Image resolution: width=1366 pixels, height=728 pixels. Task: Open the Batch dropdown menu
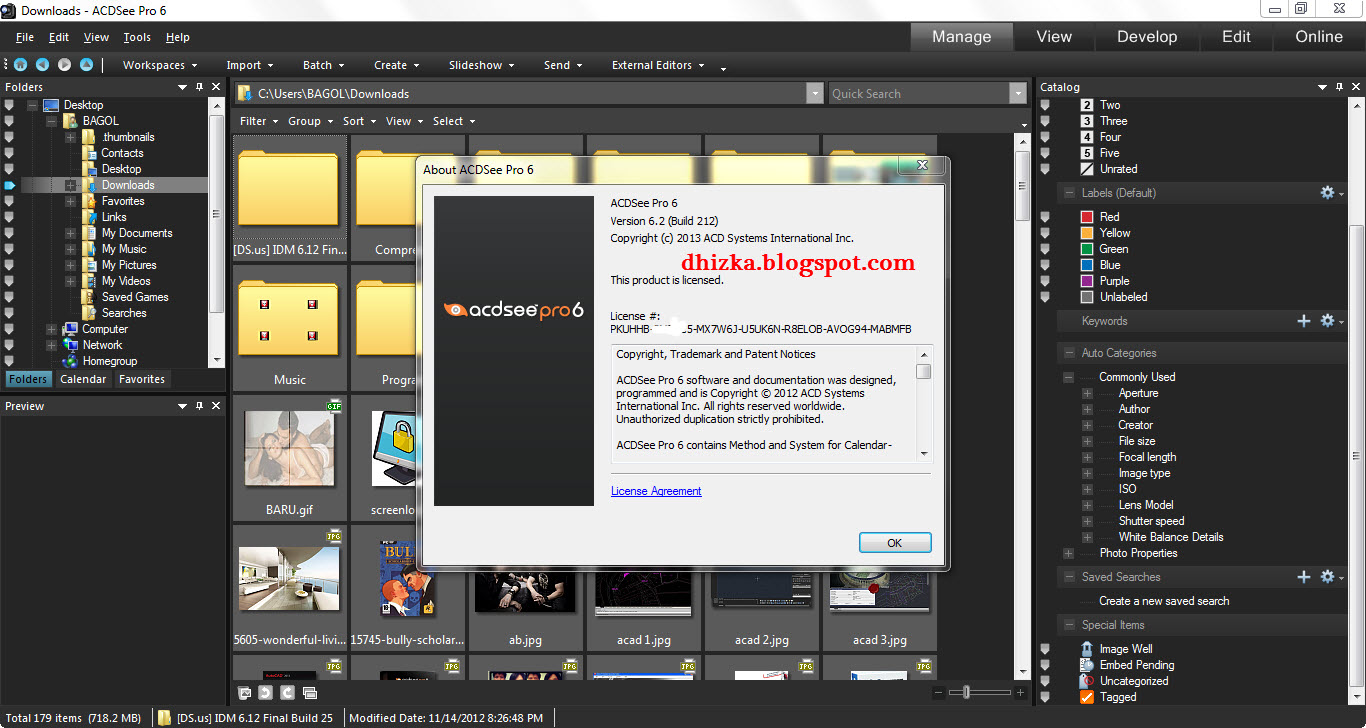click(x=323, y=65)
